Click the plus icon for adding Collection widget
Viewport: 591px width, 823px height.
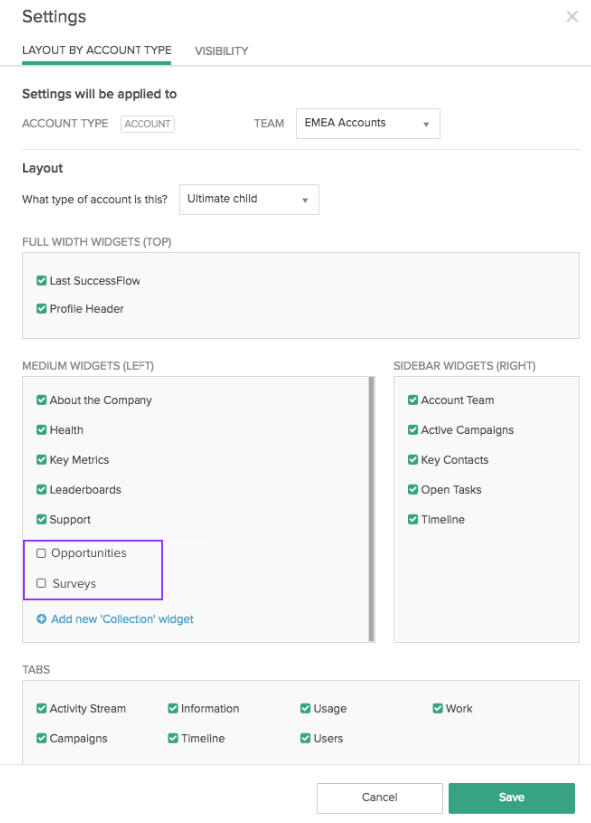(x=41, y=619)
